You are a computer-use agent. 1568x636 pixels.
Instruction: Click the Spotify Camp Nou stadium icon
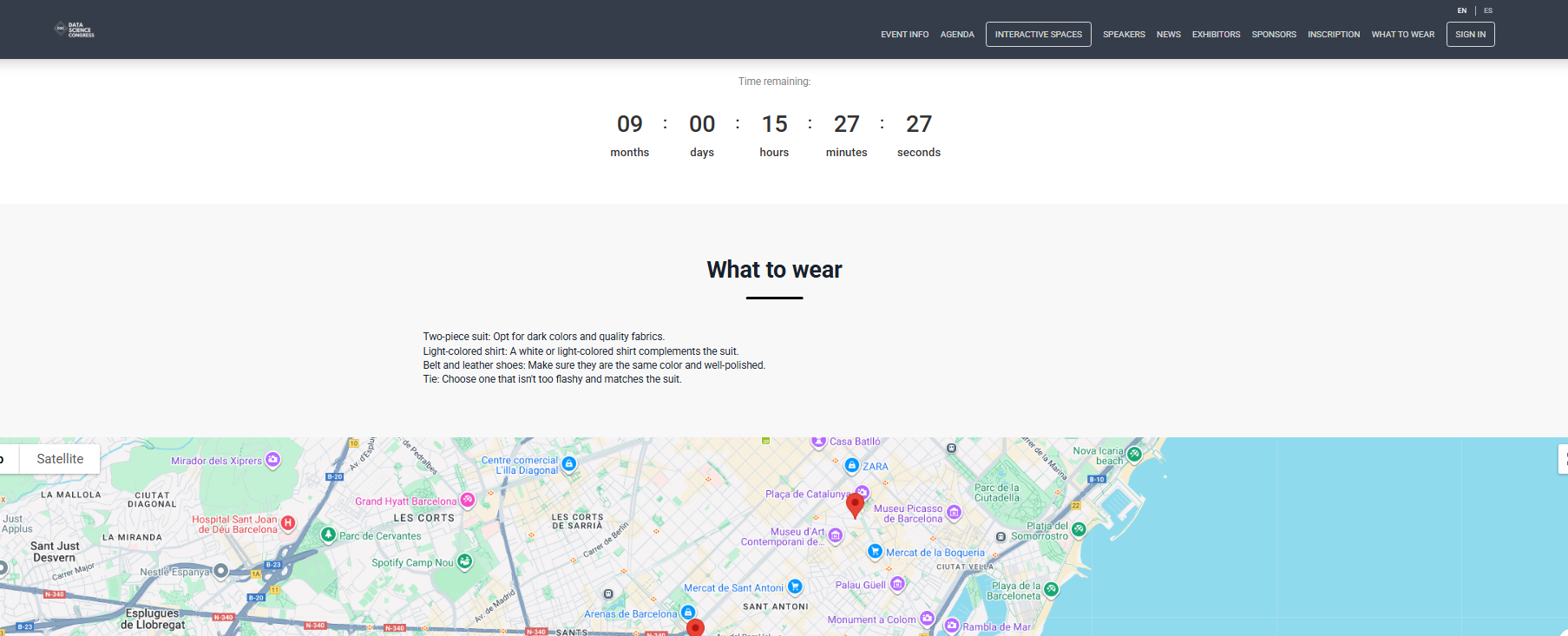click(x=465, y=562)
